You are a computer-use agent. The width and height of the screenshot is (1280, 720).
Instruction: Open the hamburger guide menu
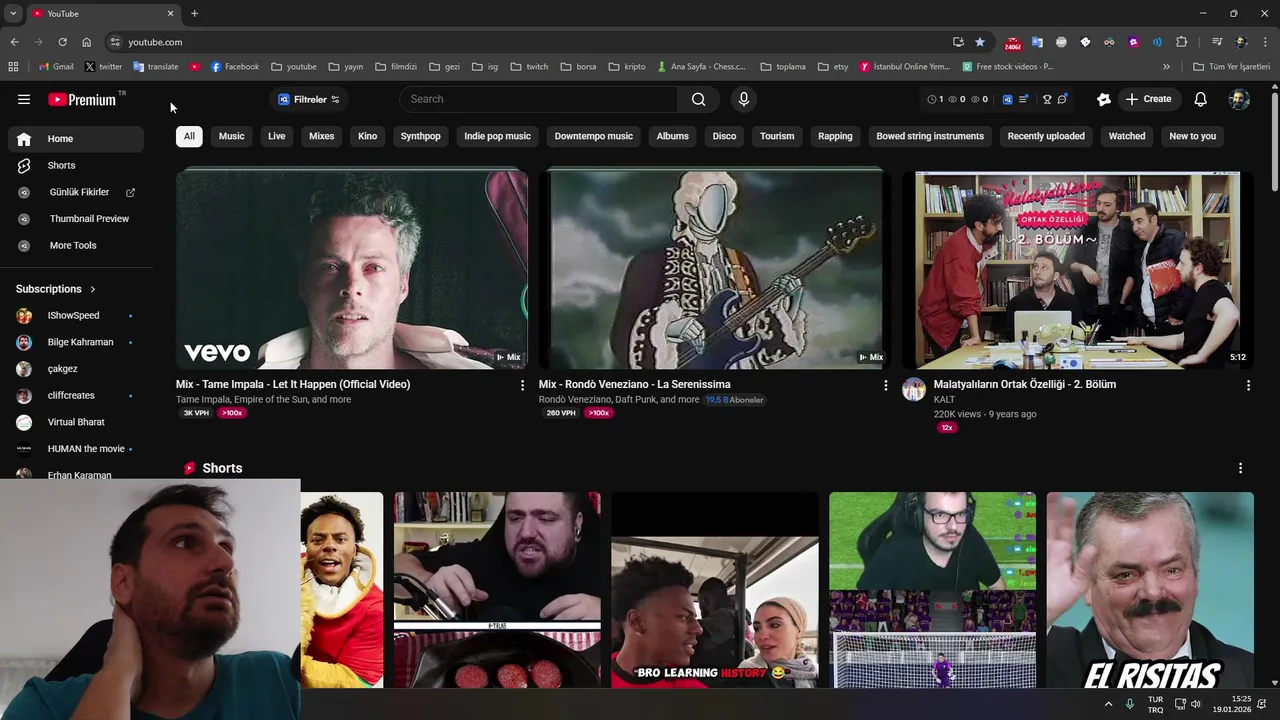[24, 99]
